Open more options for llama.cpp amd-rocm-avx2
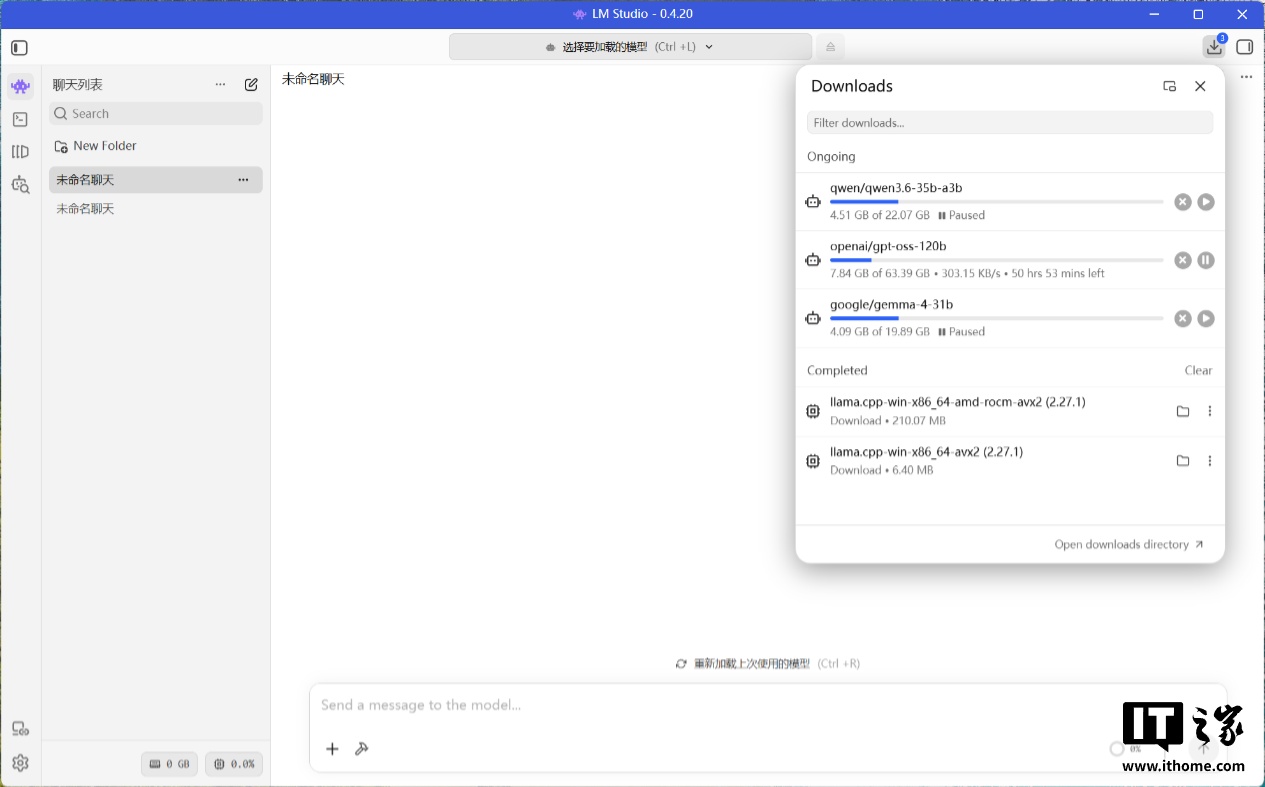 click(x=1210, y=411)
